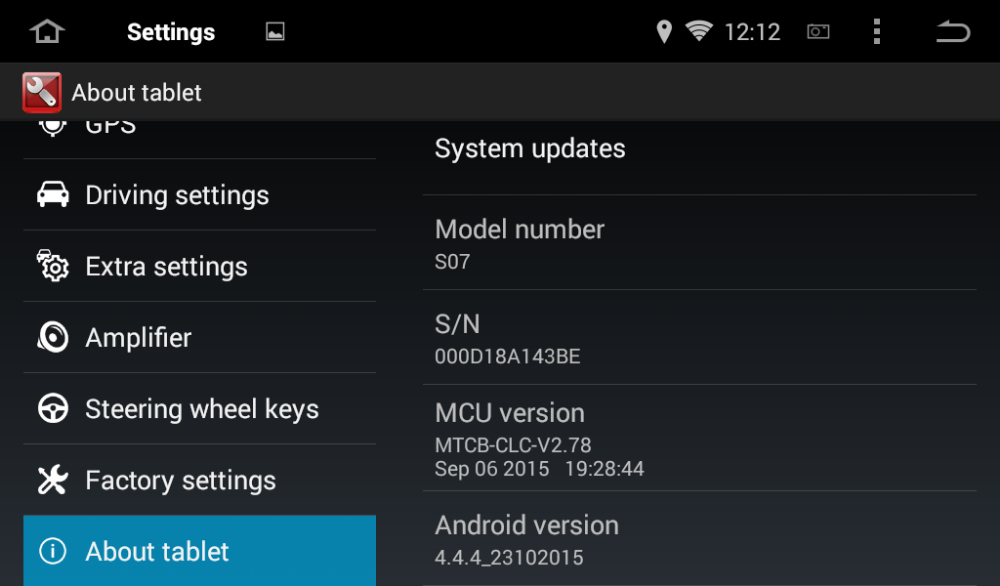Tap the Wi-Fi signal icon
Viewport: 1000px width, 586px height.
pos(699,31)
